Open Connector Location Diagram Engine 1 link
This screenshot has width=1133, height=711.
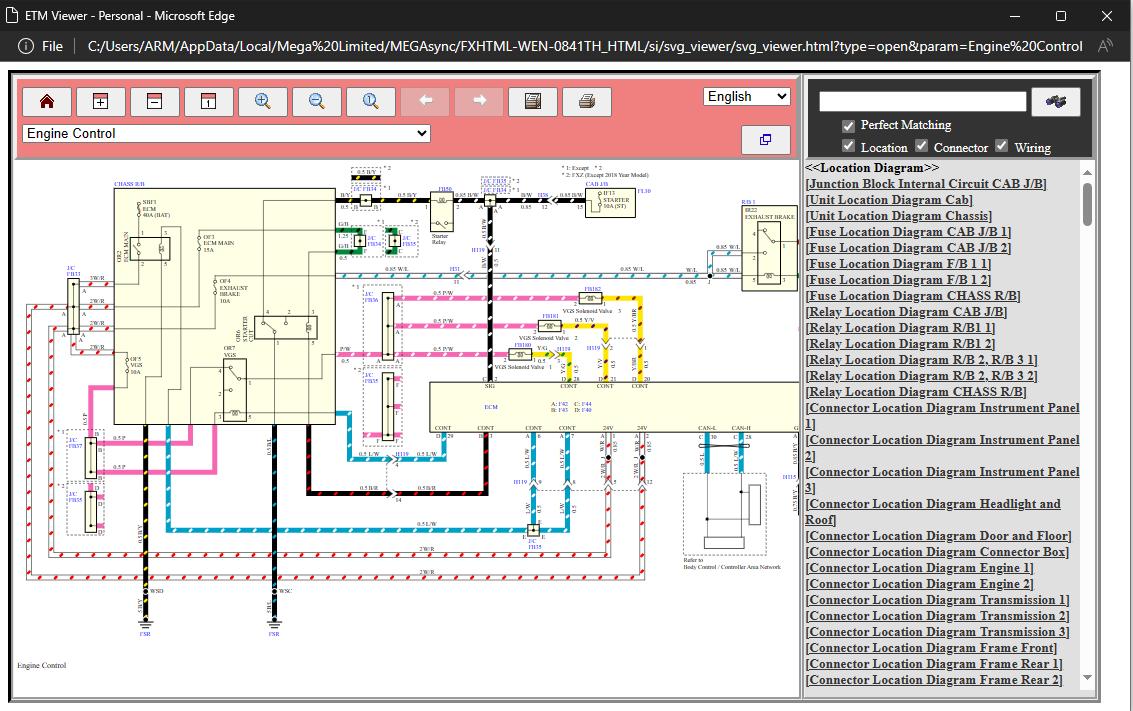pos(919,568)
